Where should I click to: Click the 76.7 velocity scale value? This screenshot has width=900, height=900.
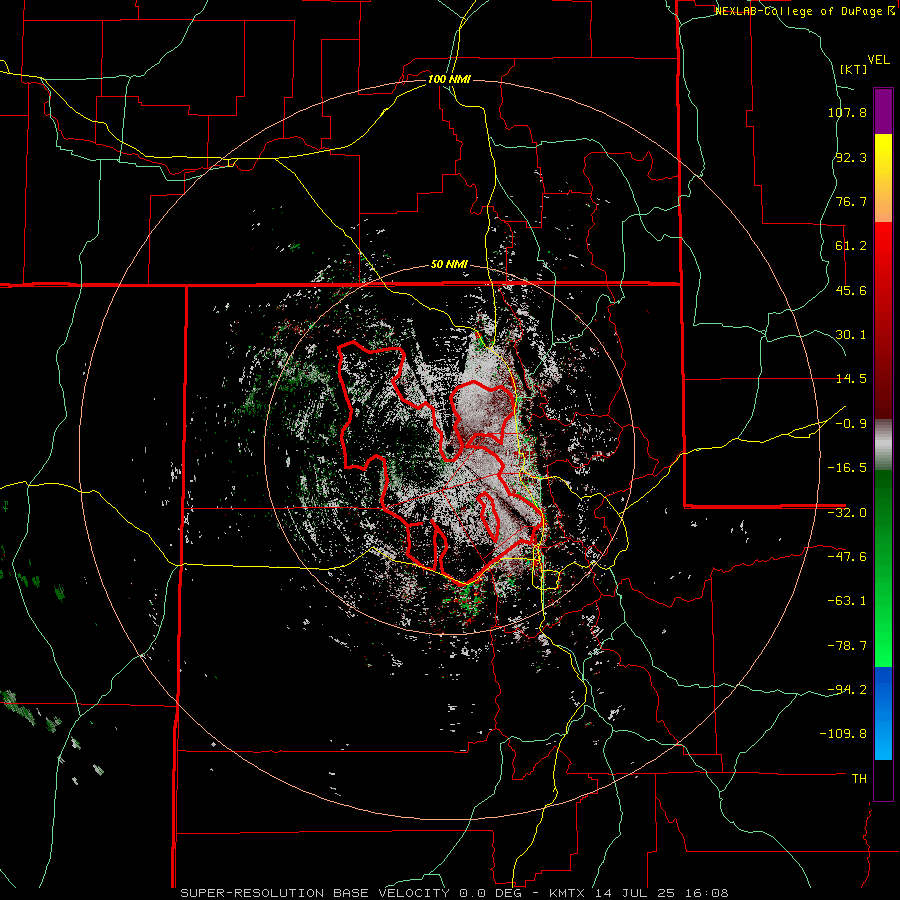(x=851, y=201)
